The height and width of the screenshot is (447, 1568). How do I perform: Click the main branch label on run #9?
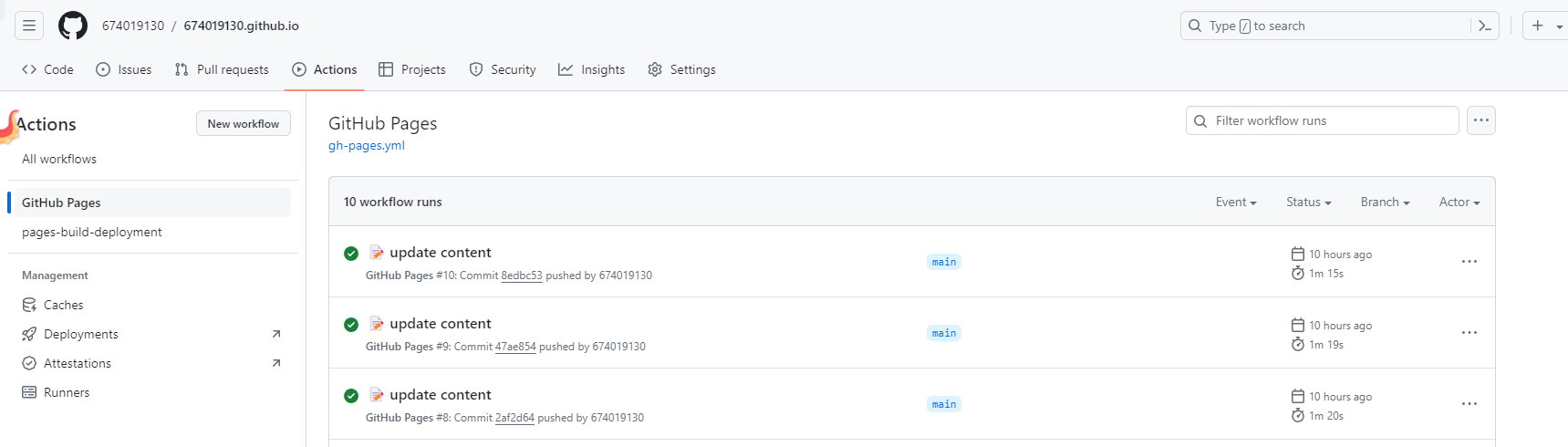pos(944,333)
